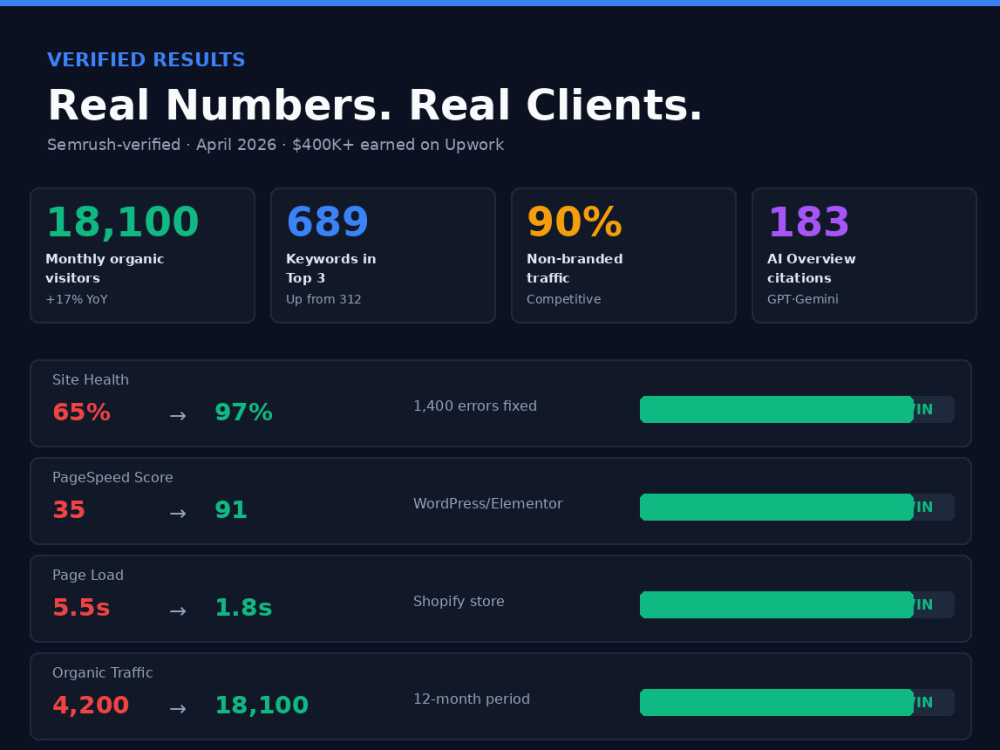Click the Organic Traffic progress bar
The width and height of the screenshot is (1000, 750).
pos(797,702)
